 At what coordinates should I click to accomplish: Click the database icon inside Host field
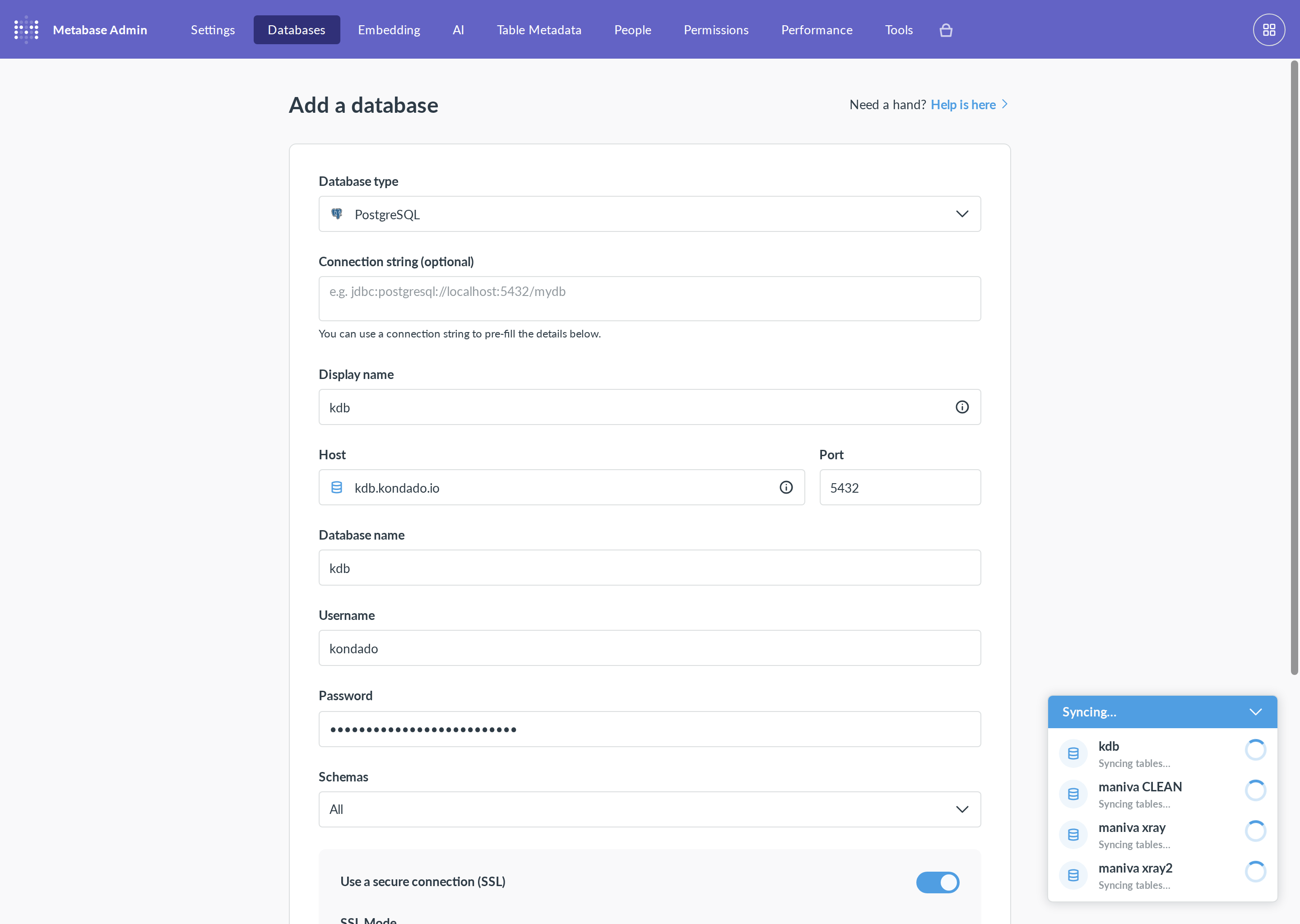click(336, 488)
